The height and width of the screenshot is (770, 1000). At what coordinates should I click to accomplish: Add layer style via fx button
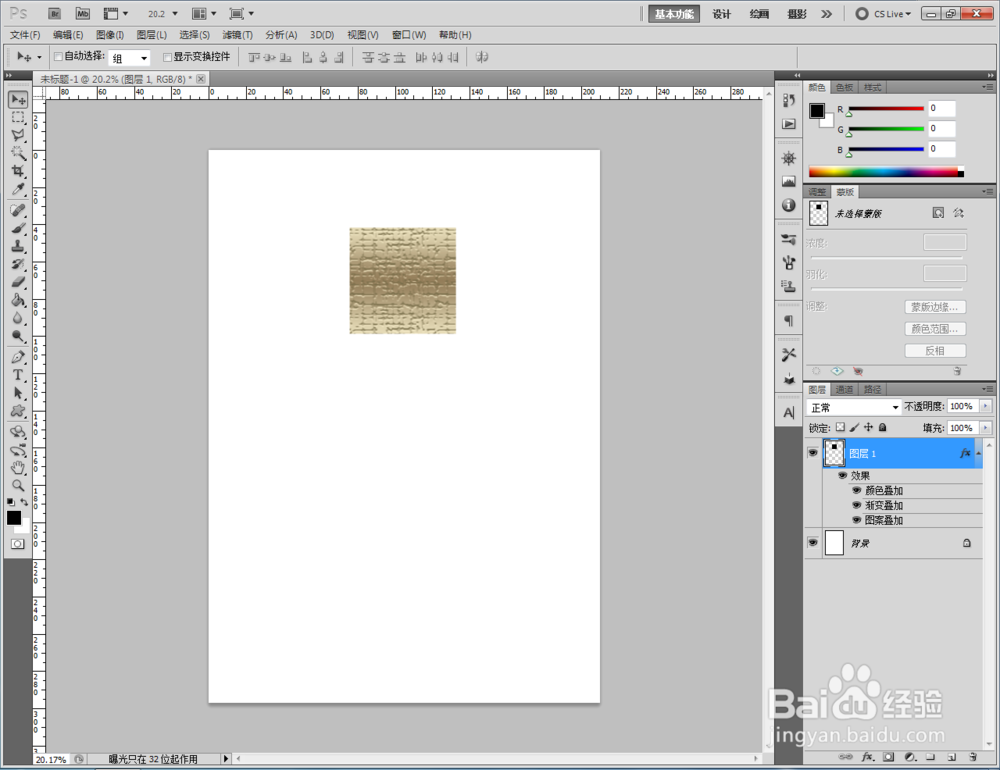click(x=867, y=757)
